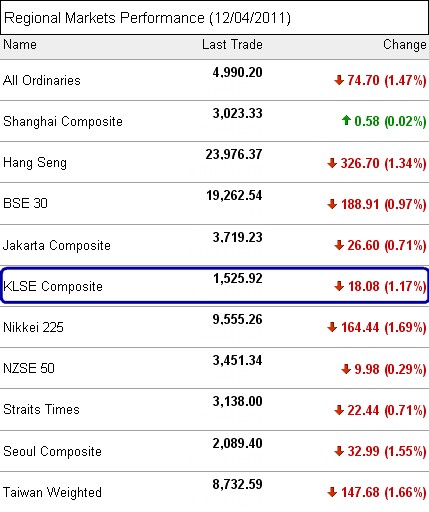The width and height of the screenshot is (429, 512).
Task: Select the highlighted KLSE Composite row
Action: click(x=214, y=286)
